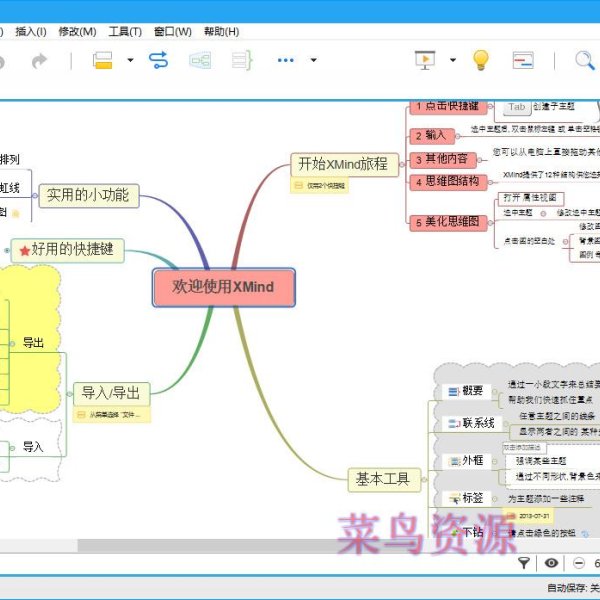Click the 为主题添加一些注释 text
Image resolution: width=600 pixels, height=600 pixels.
(546, 499)
